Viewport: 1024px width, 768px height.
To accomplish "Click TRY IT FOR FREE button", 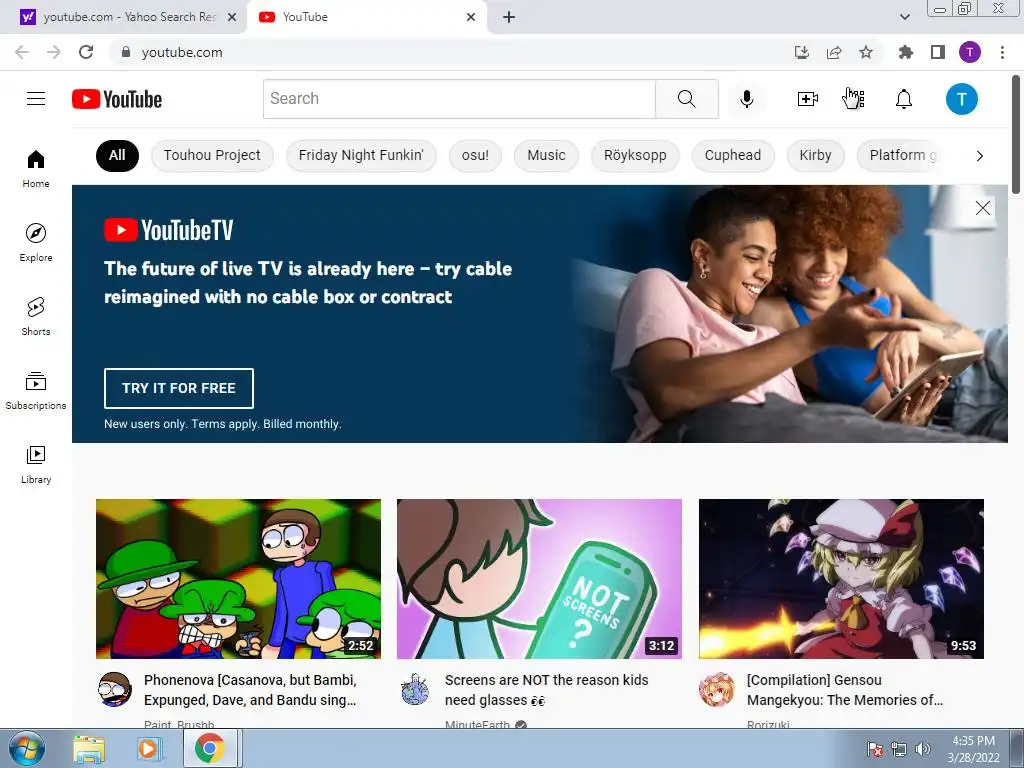I will point(179,388).
